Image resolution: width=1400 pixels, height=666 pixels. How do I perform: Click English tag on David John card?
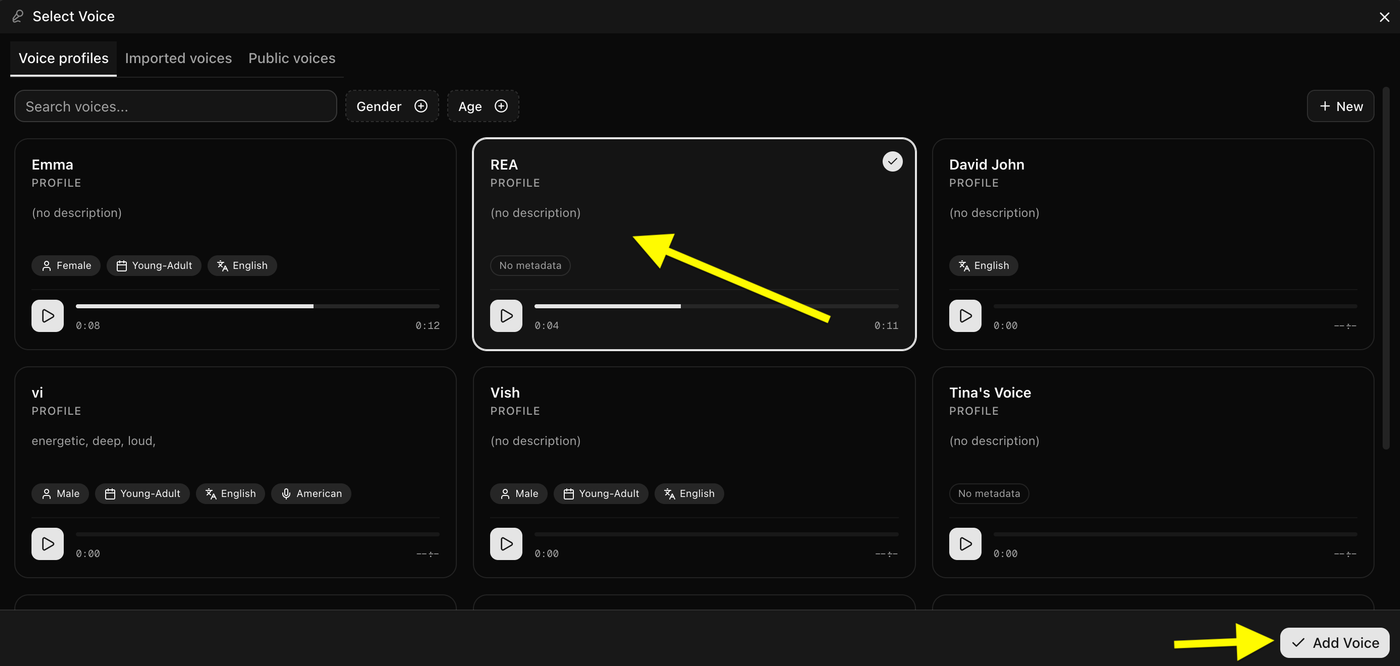tap(984, 265)
